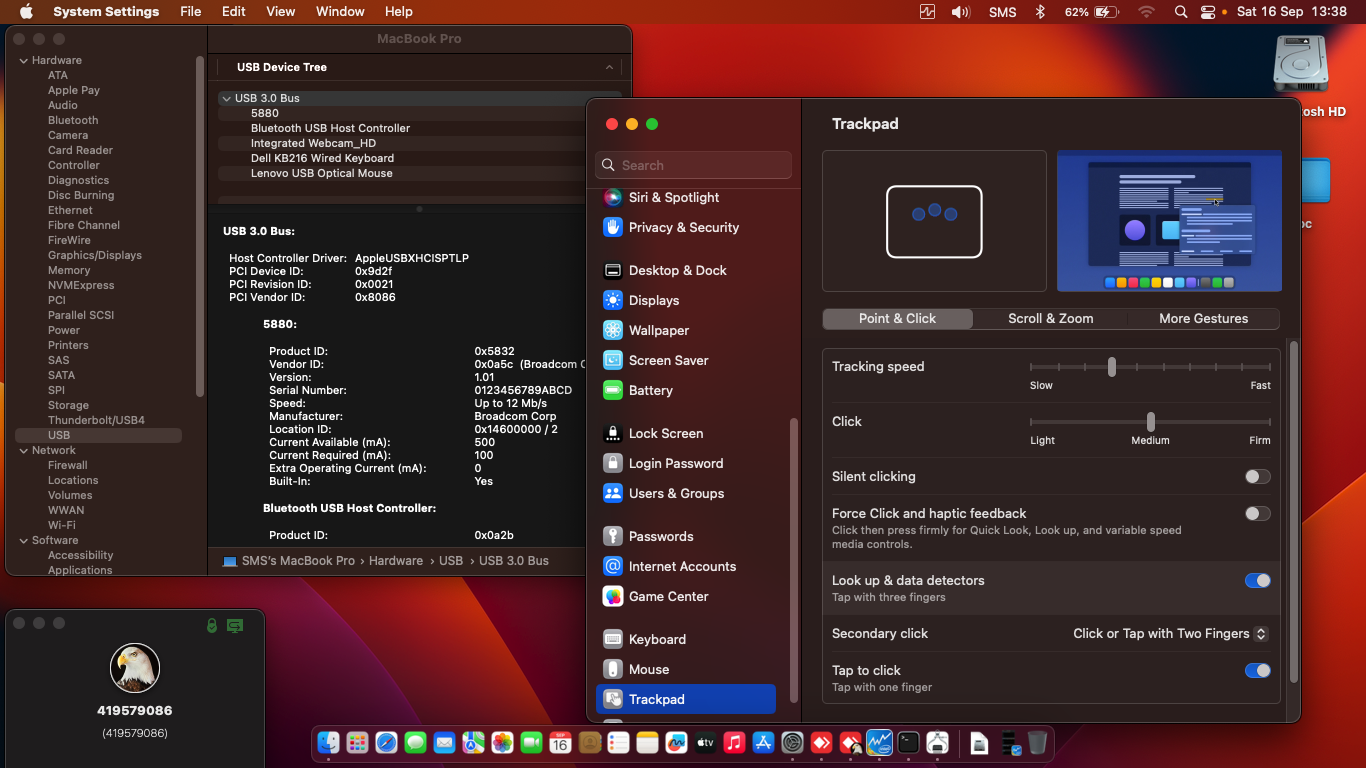
Task: Click green monitor icon in remote window
Action: (x=235, y=626)
